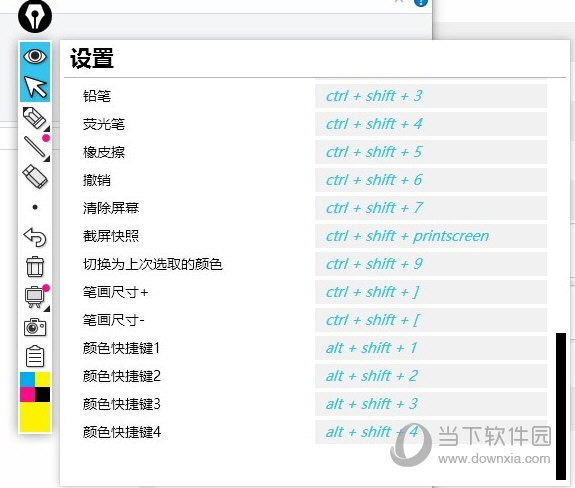575x488 pixels.
Task: Choose the highlighter line tool
Action: (x=34, y=147)
